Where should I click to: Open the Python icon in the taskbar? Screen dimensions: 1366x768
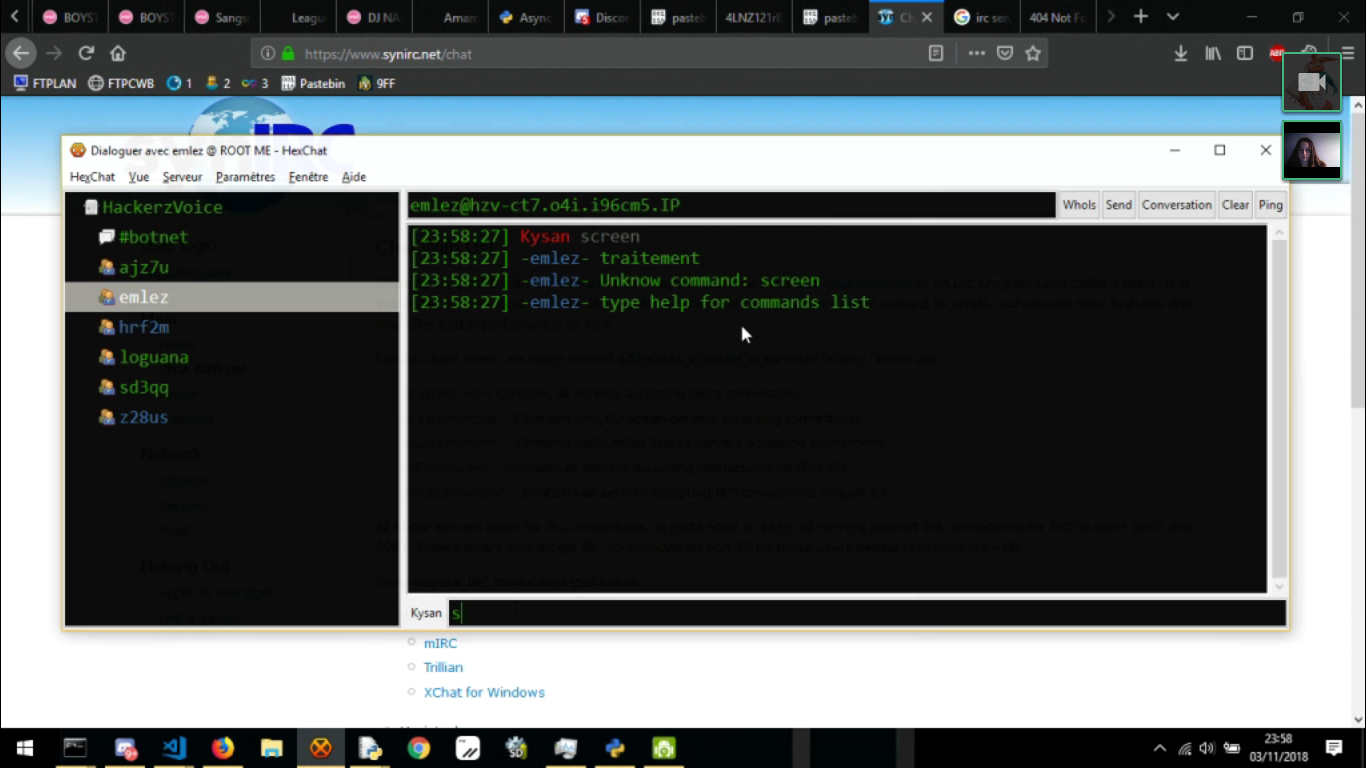(614, 748)
